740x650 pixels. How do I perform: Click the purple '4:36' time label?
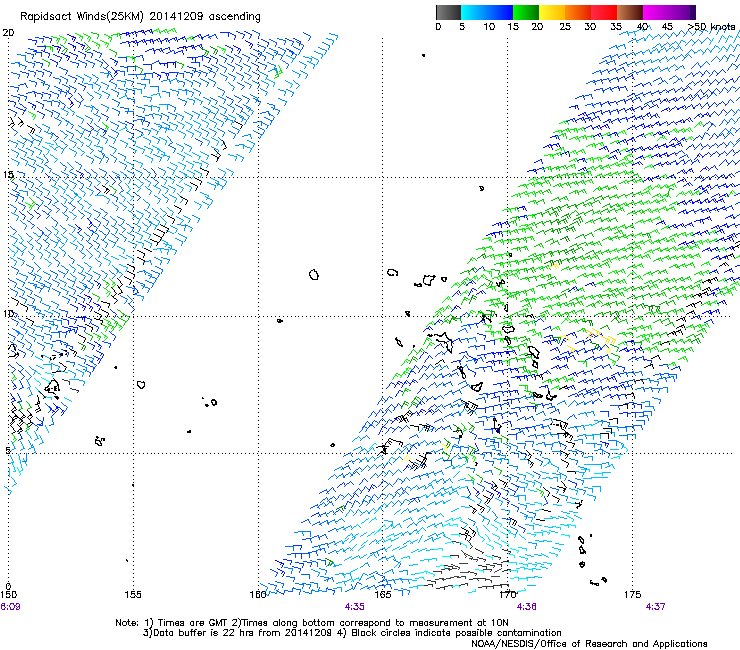pos(526,607)
